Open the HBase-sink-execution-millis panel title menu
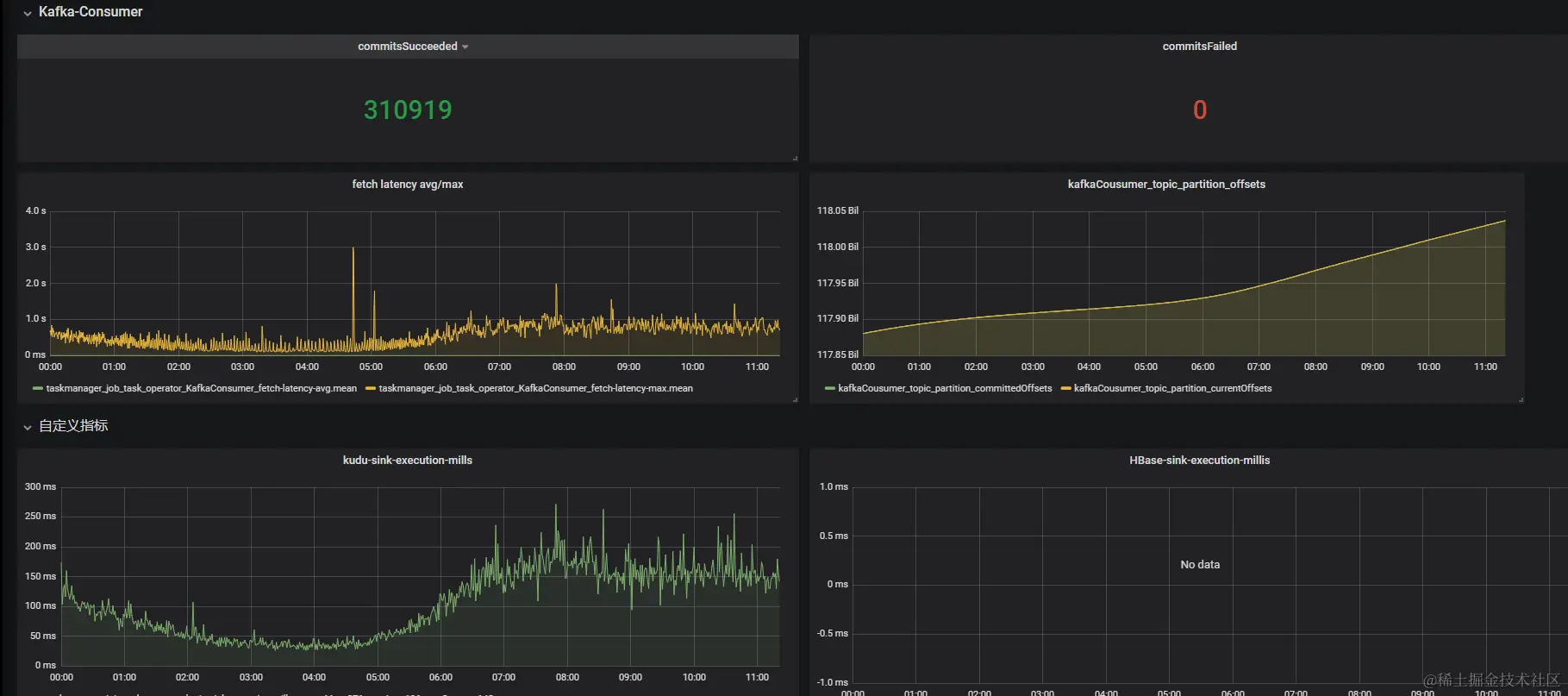This screenshot has width=1568, height=696. click(1199, 461)
